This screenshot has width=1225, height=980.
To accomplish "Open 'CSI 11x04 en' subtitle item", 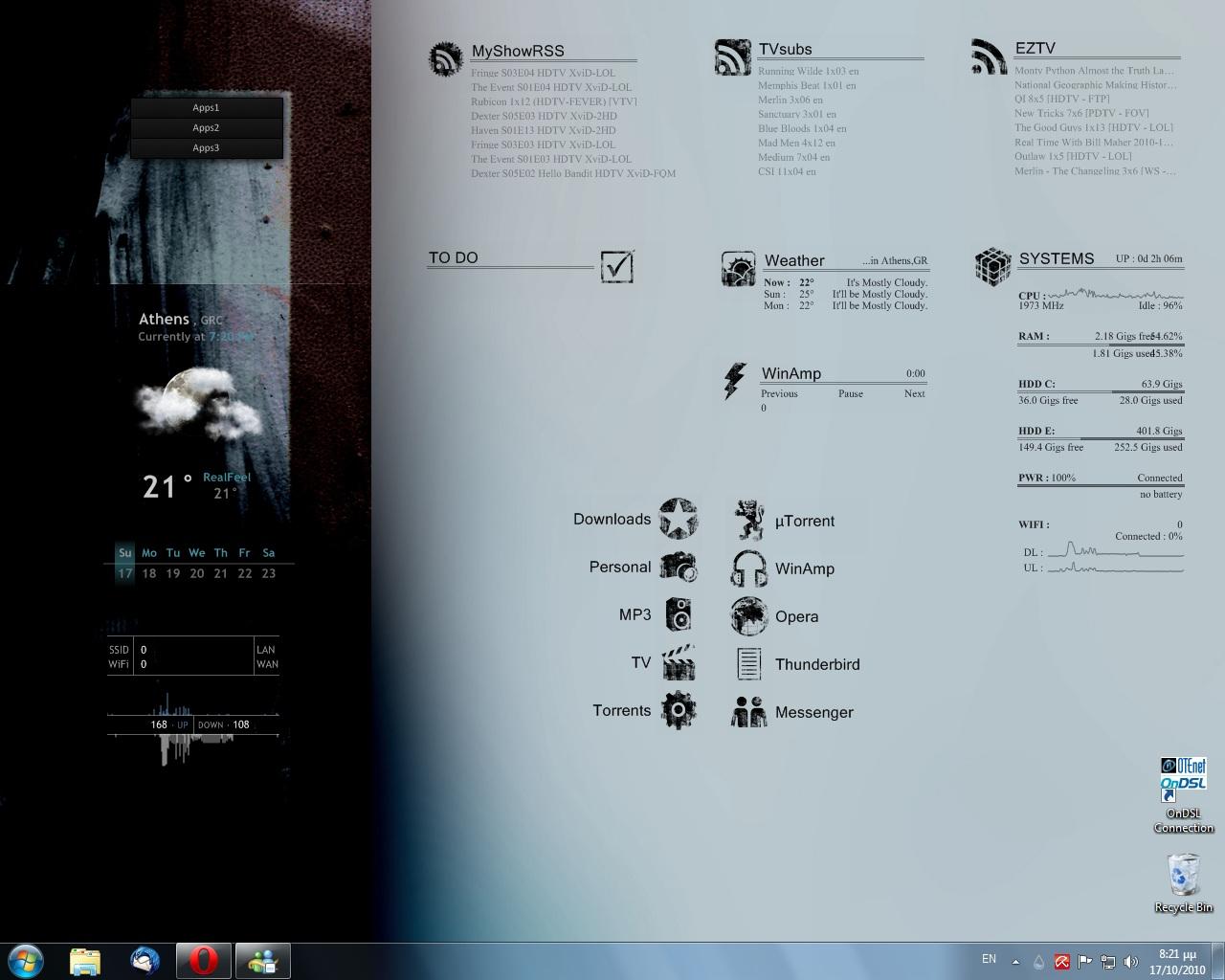I will click(787, 171).
